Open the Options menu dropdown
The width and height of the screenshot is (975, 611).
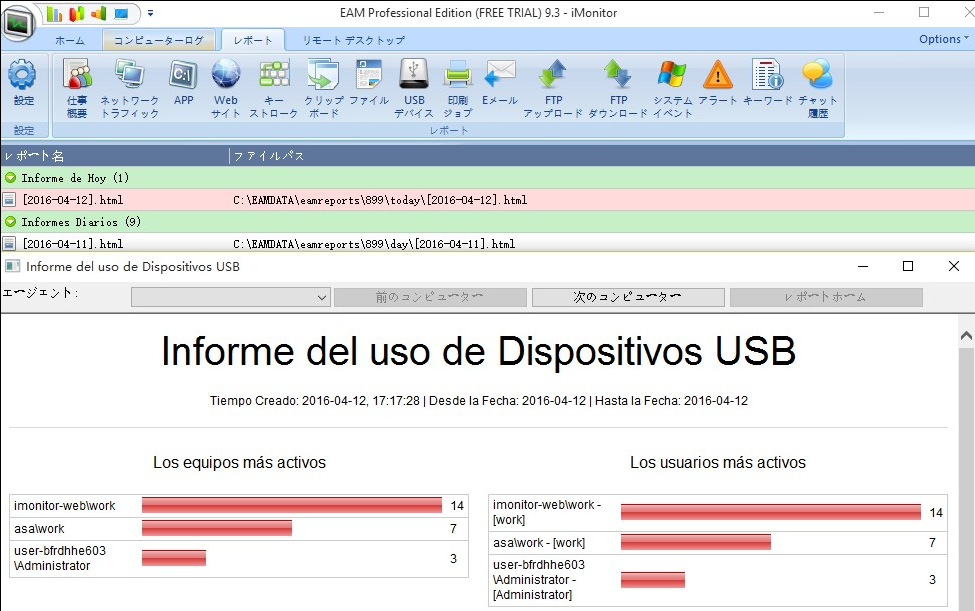943,39
